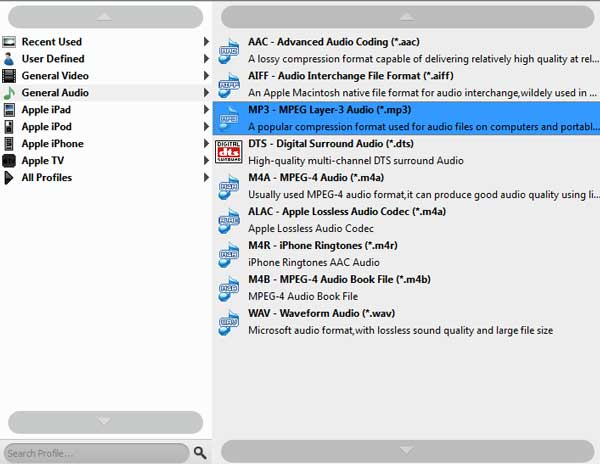Expand User Defined submenu arrow
The width and height of the screenshot is (600, 464).
pyautogui.click(x=206, y=59)
